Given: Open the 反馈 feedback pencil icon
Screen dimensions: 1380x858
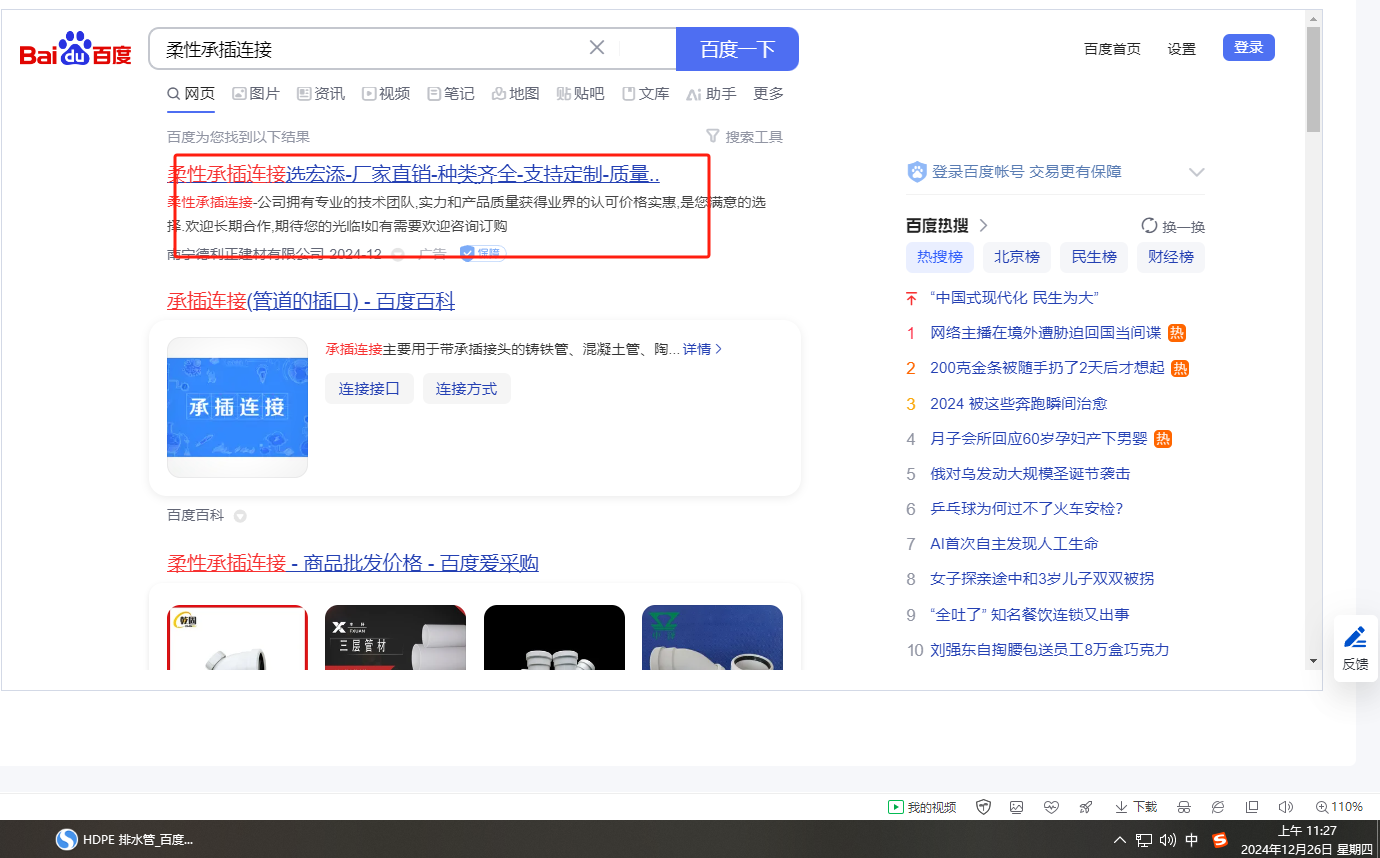Looking at the screenshot, I should (x=1355, y=637).
